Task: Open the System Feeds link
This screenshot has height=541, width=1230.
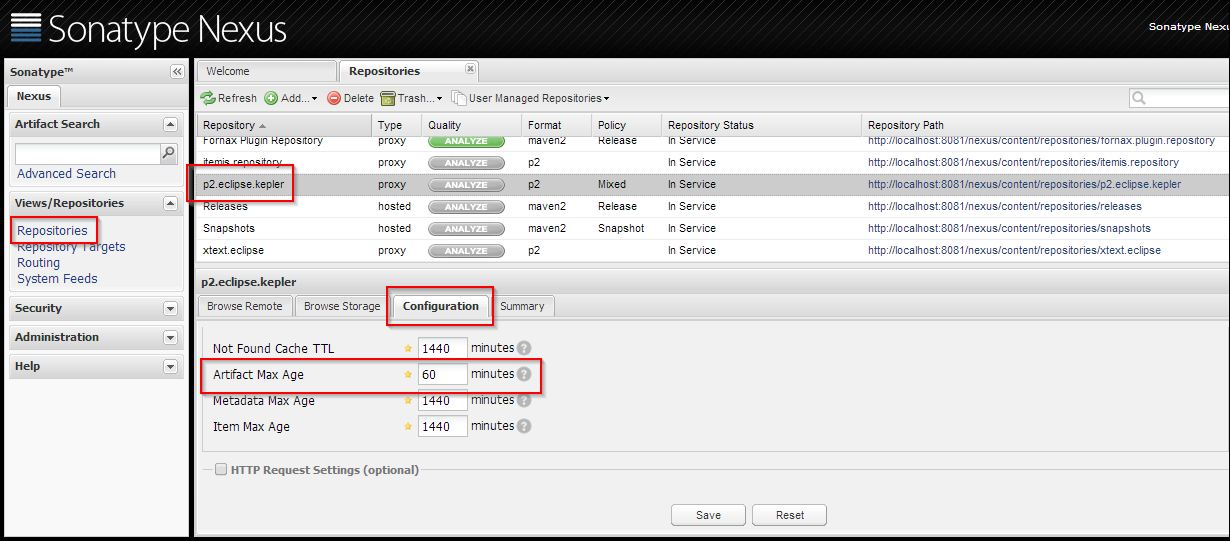Action: point(57,279)
